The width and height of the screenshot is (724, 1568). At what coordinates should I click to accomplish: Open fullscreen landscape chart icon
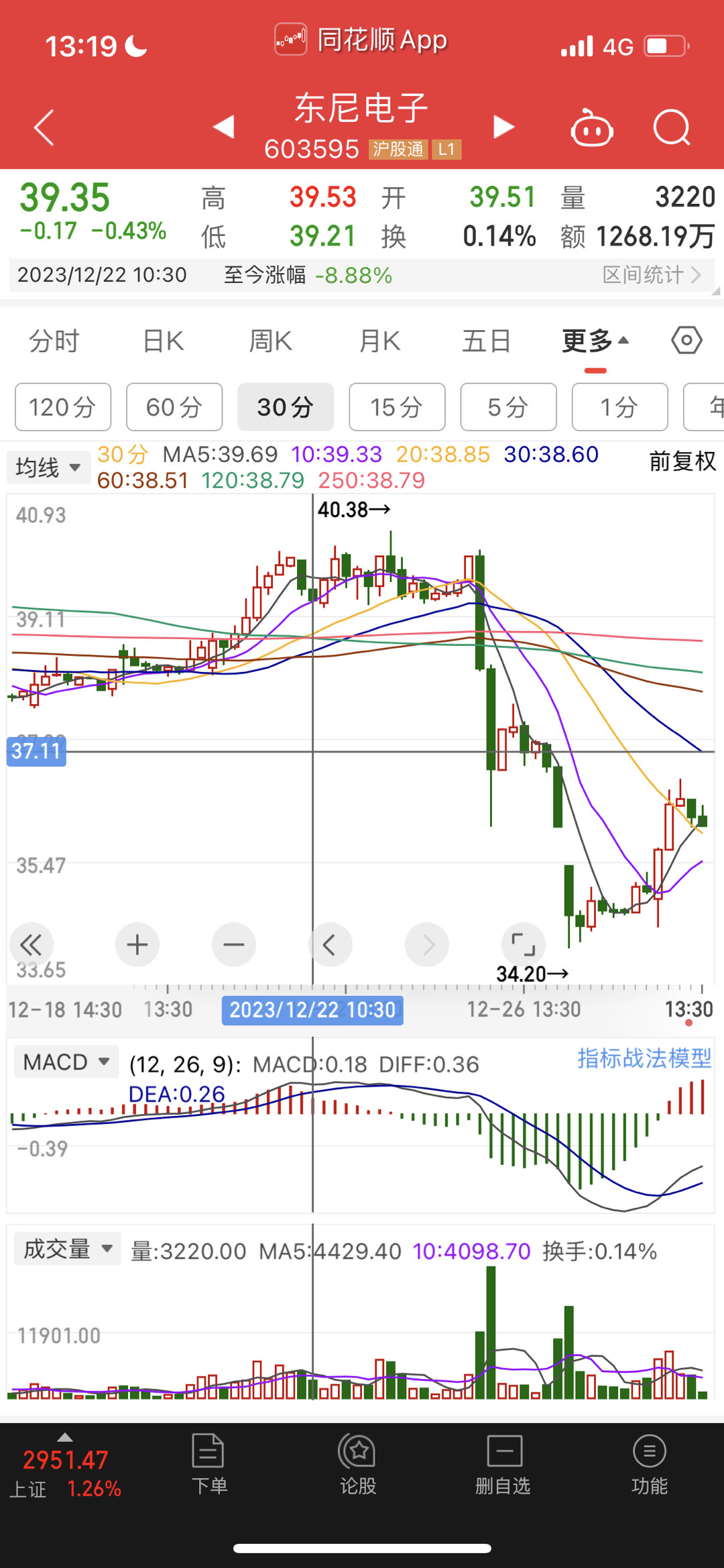click(524, 945)
